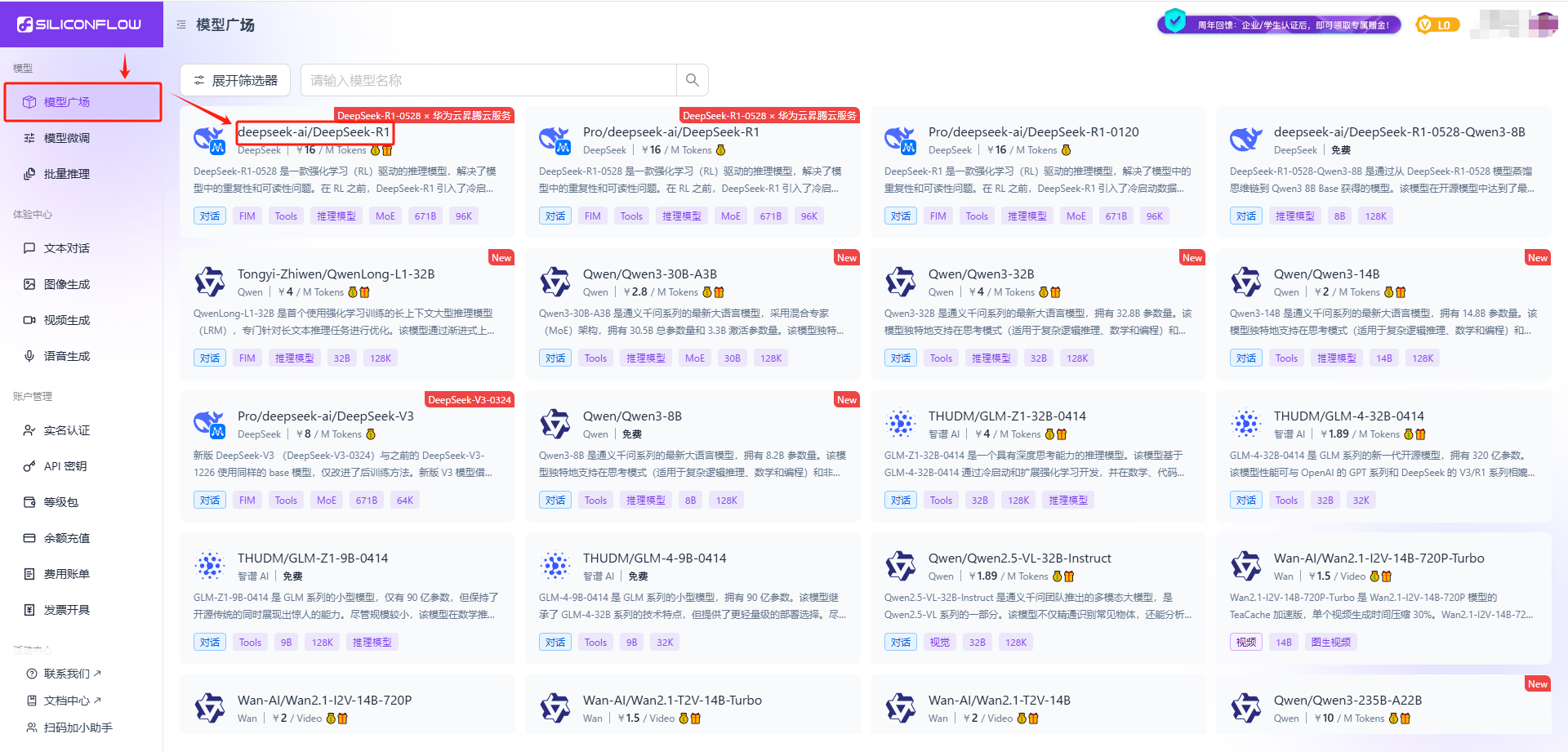The image size is (1568, 752).
Task: Click the Zhipu logo on GLM-Z1-32B-0414 card
Action: (901, 424)
